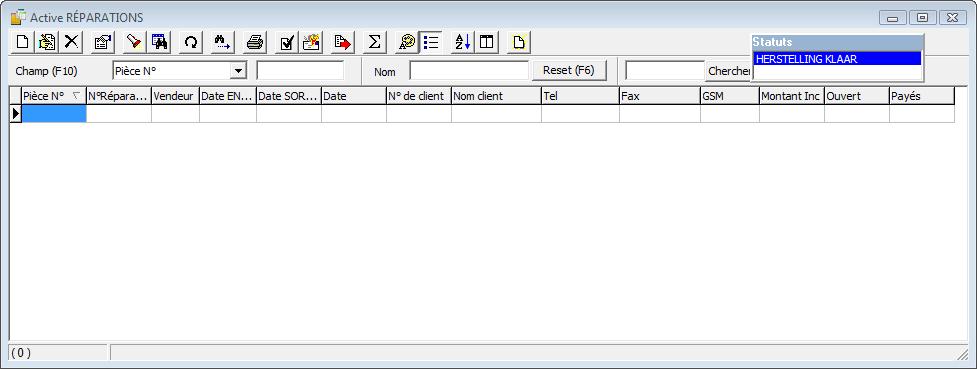Sort by the Pièce N° column header
The width and height of the screenshot is (977, 369).
[54, 96]
